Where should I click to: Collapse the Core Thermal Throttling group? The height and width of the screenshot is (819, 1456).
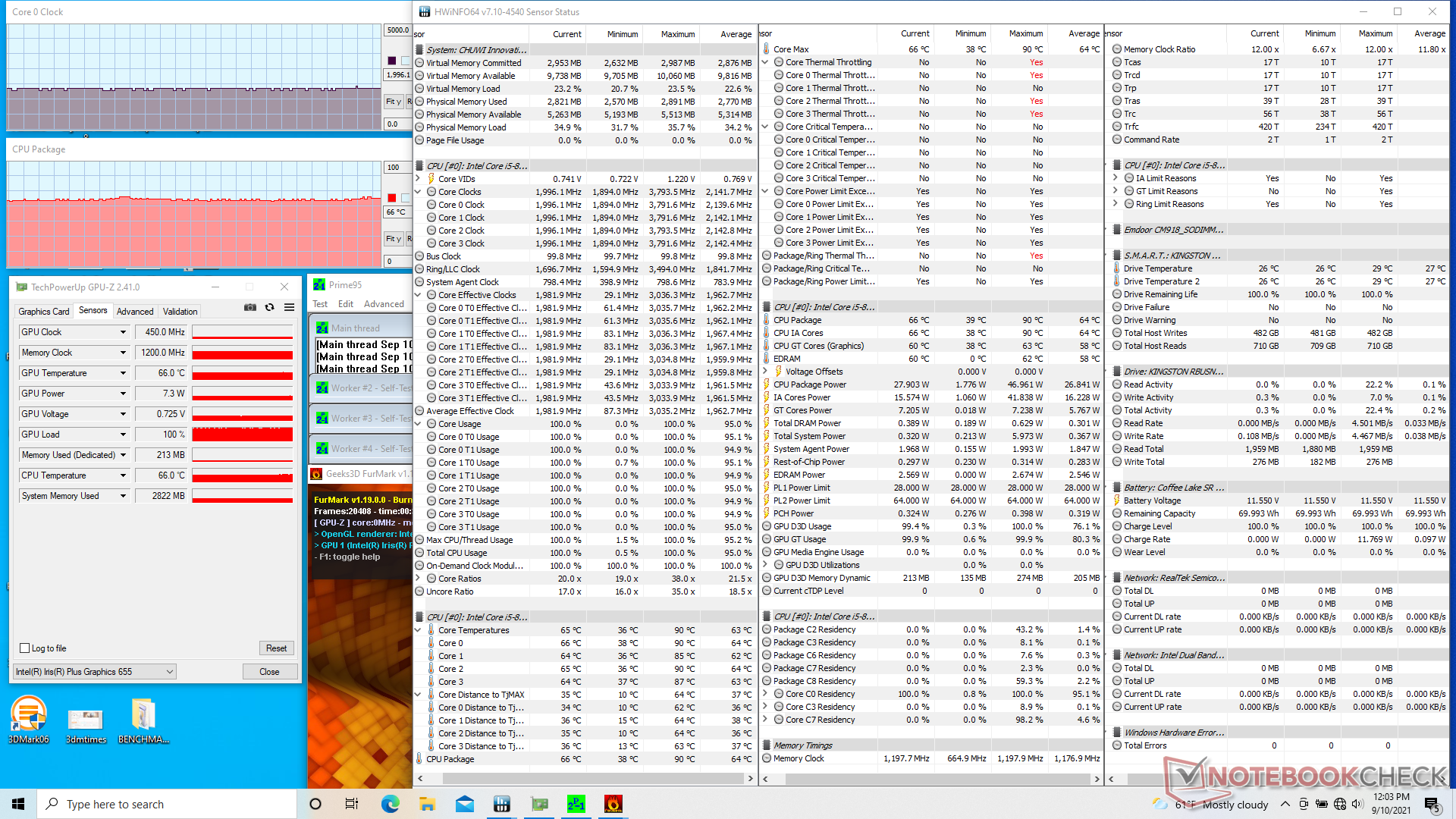pyautogui.click(x=766, y=62)
